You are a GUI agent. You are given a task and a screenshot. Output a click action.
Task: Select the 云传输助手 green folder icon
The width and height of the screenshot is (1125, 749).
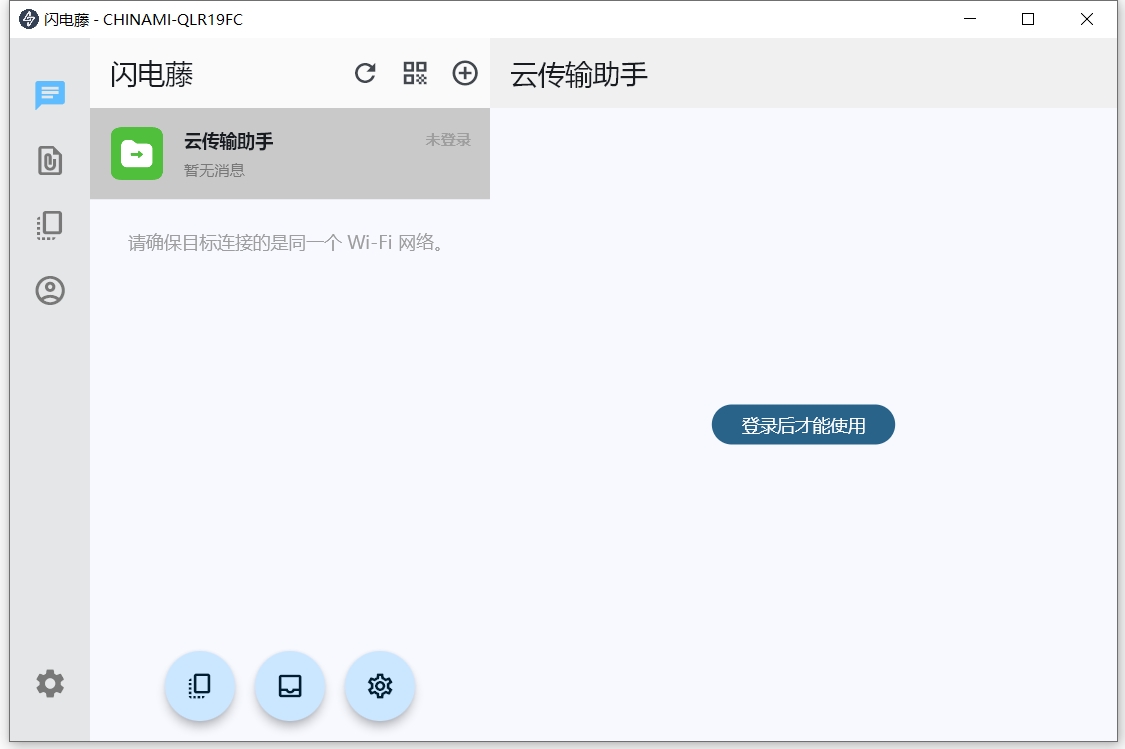(x=137, y=154)
